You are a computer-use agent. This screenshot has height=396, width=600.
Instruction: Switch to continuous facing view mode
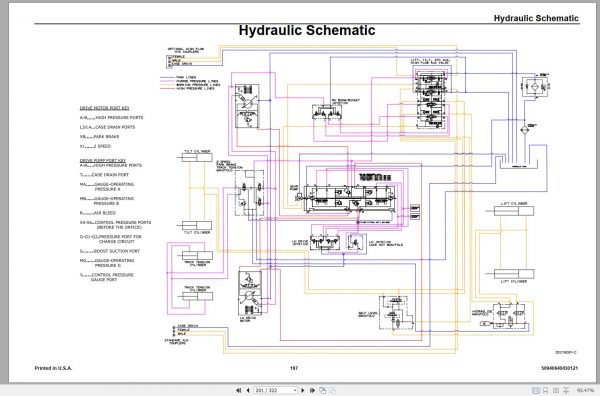pyautogui.click(x=566, y=390)
